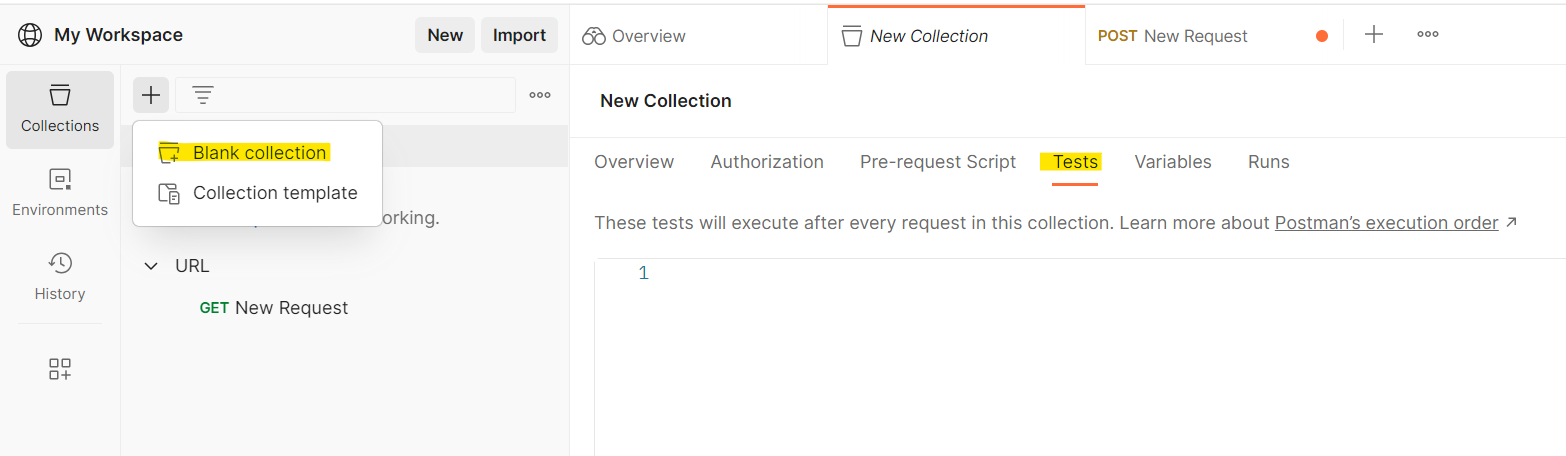Open the Collections sidebar section
1566x456 pixels.
pyautogui.click(x=60, y=110)
